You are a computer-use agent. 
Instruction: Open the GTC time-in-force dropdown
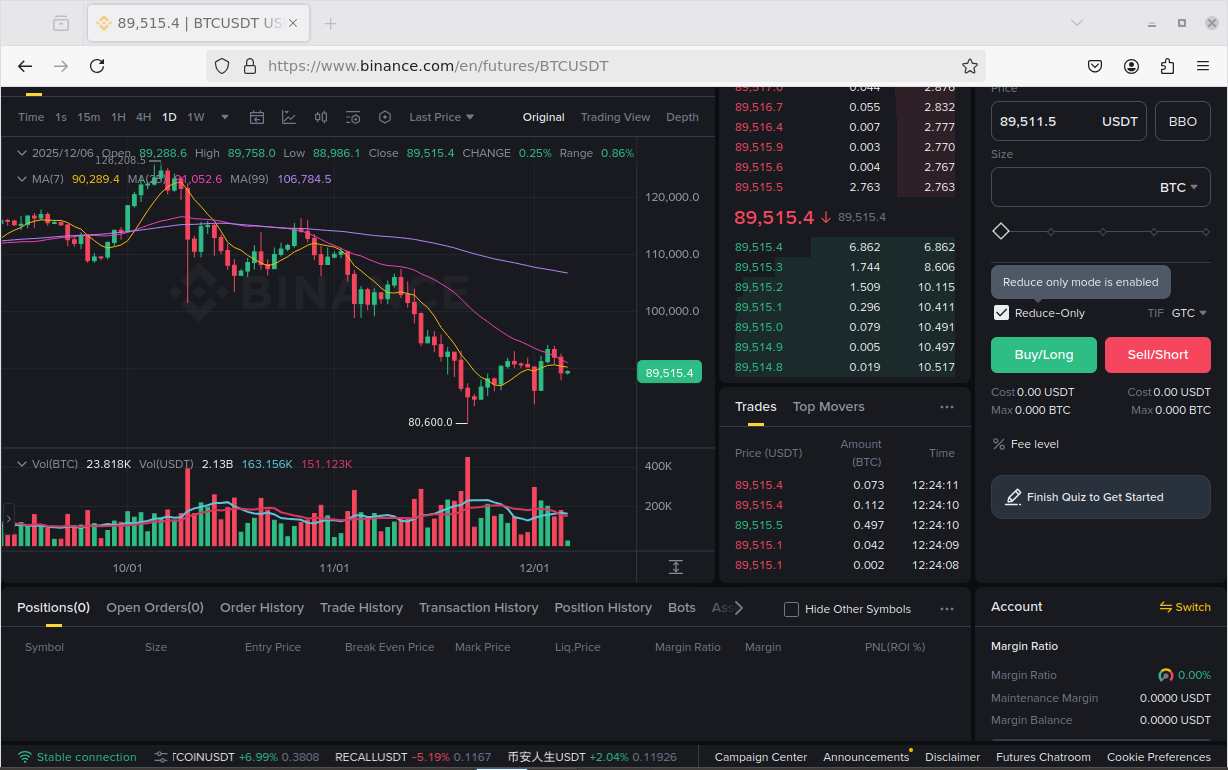pyautogui.click(x=1188, y=313)
